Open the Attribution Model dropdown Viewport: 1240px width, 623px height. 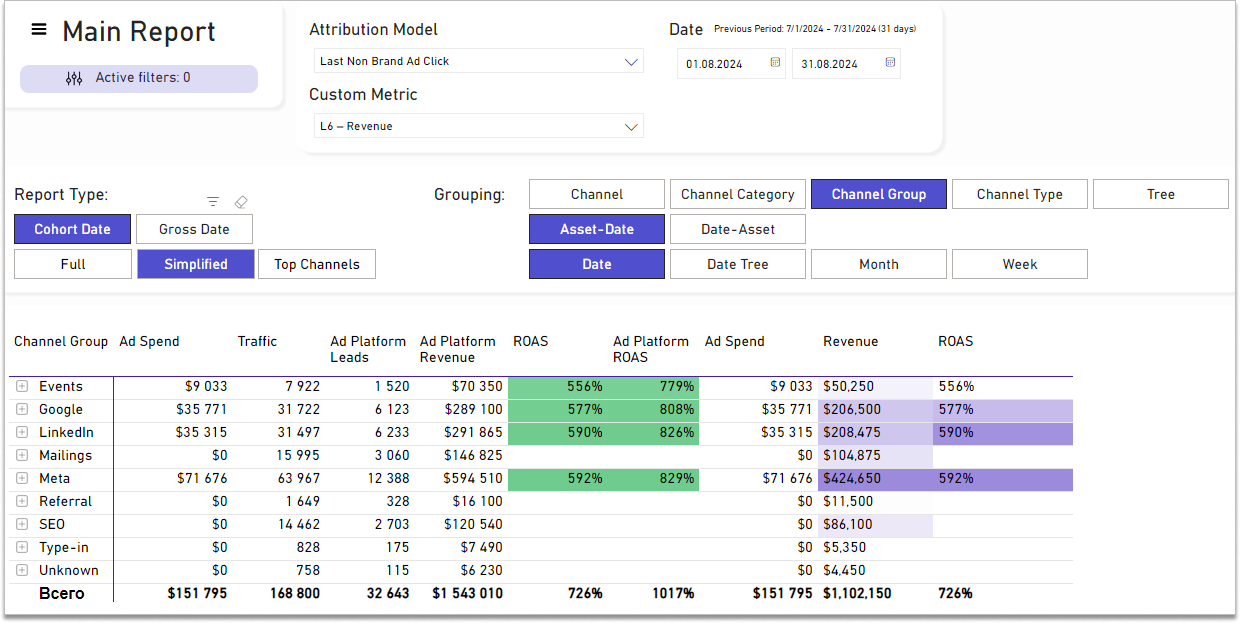pos(478,61)
